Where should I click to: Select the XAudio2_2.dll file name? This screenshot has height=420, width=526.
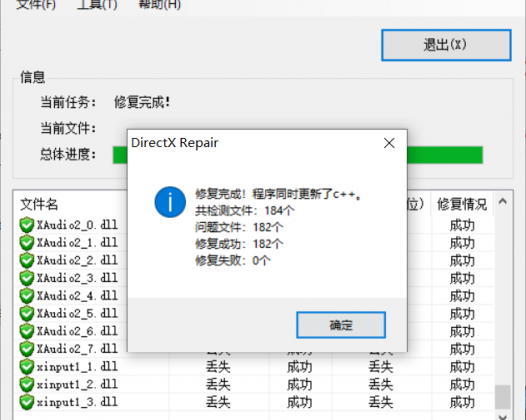(x=77, y=260)
